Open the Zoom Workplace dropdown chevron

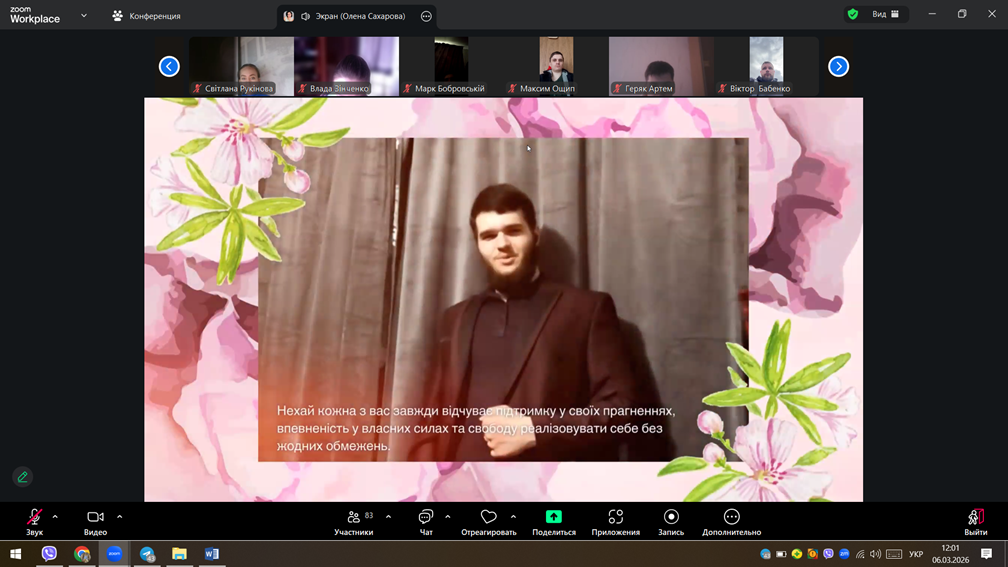pyautogui.click(x=84, y=16)
